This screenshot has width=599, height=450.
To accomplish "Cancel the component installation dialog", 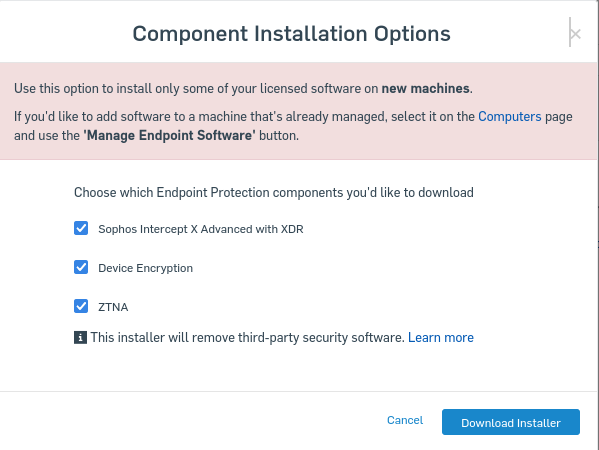I will pyautogui.click(x=405, y=420).
